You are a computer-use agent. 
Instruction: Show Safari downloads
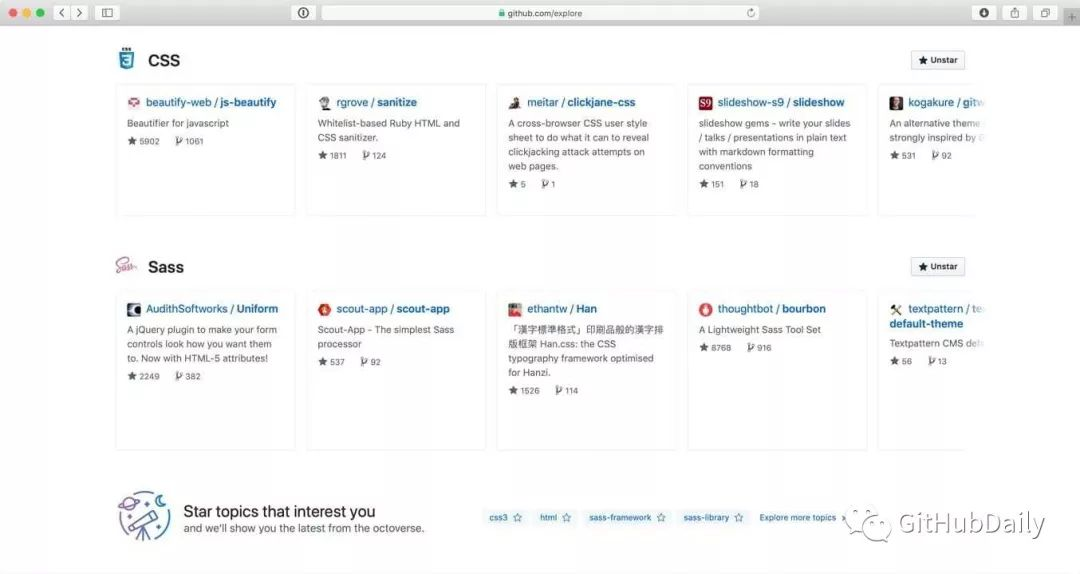click(984, 12)
